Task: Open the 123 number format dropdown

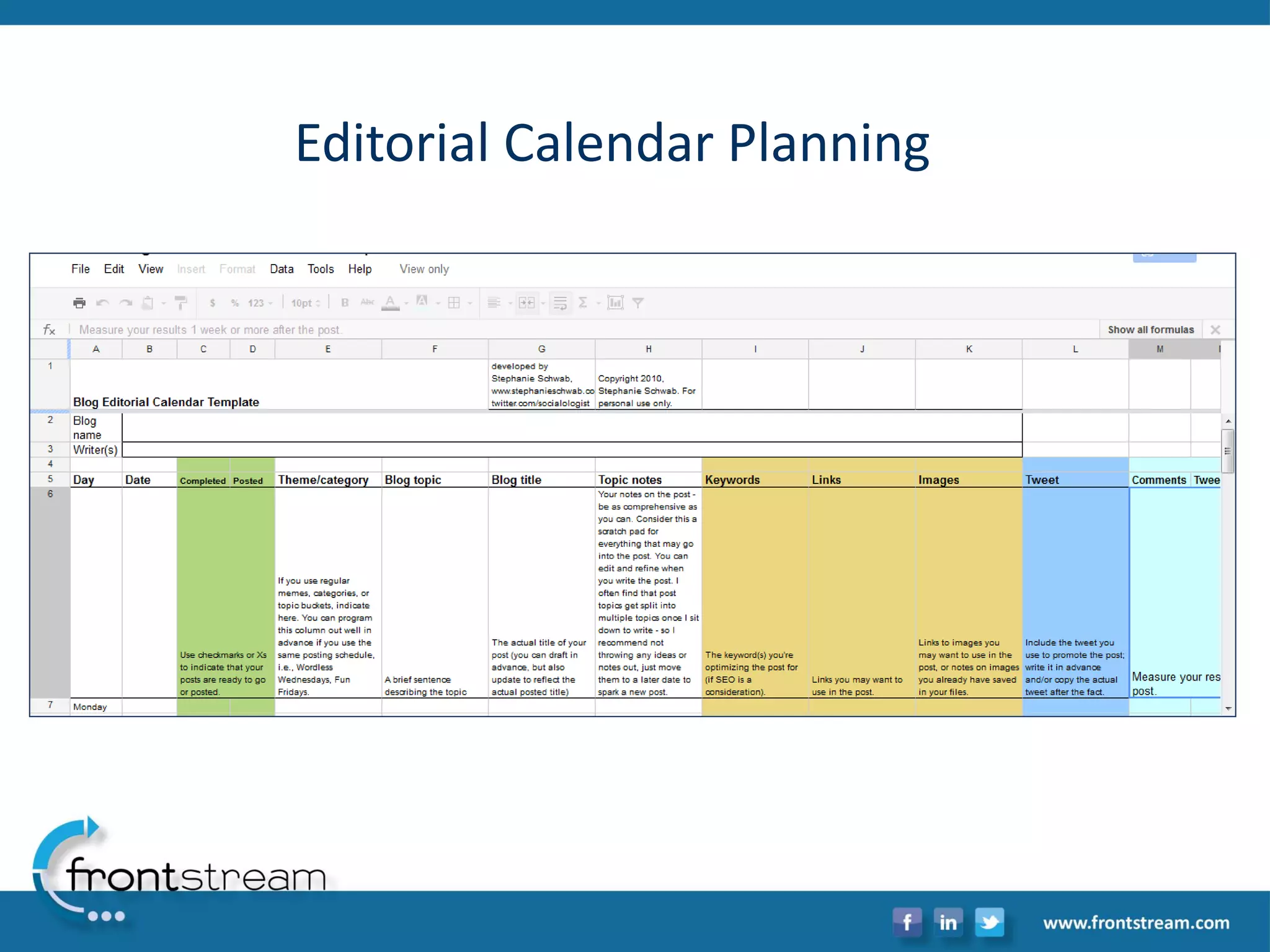Action: click(260, 303)
